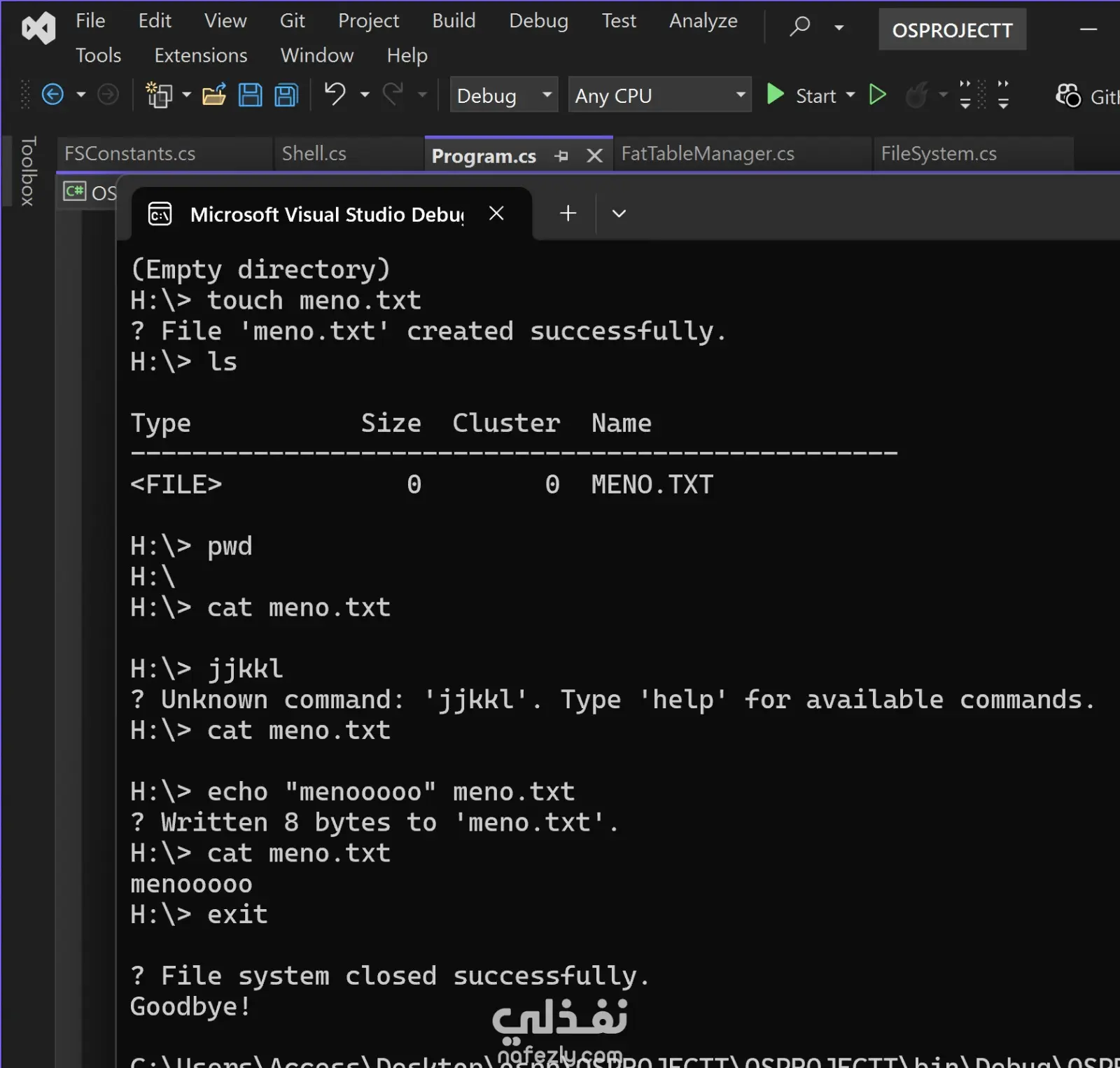Open the Toolbox side panel
The height and width of the screenshot is (1068, 1120).
[28, 171]
